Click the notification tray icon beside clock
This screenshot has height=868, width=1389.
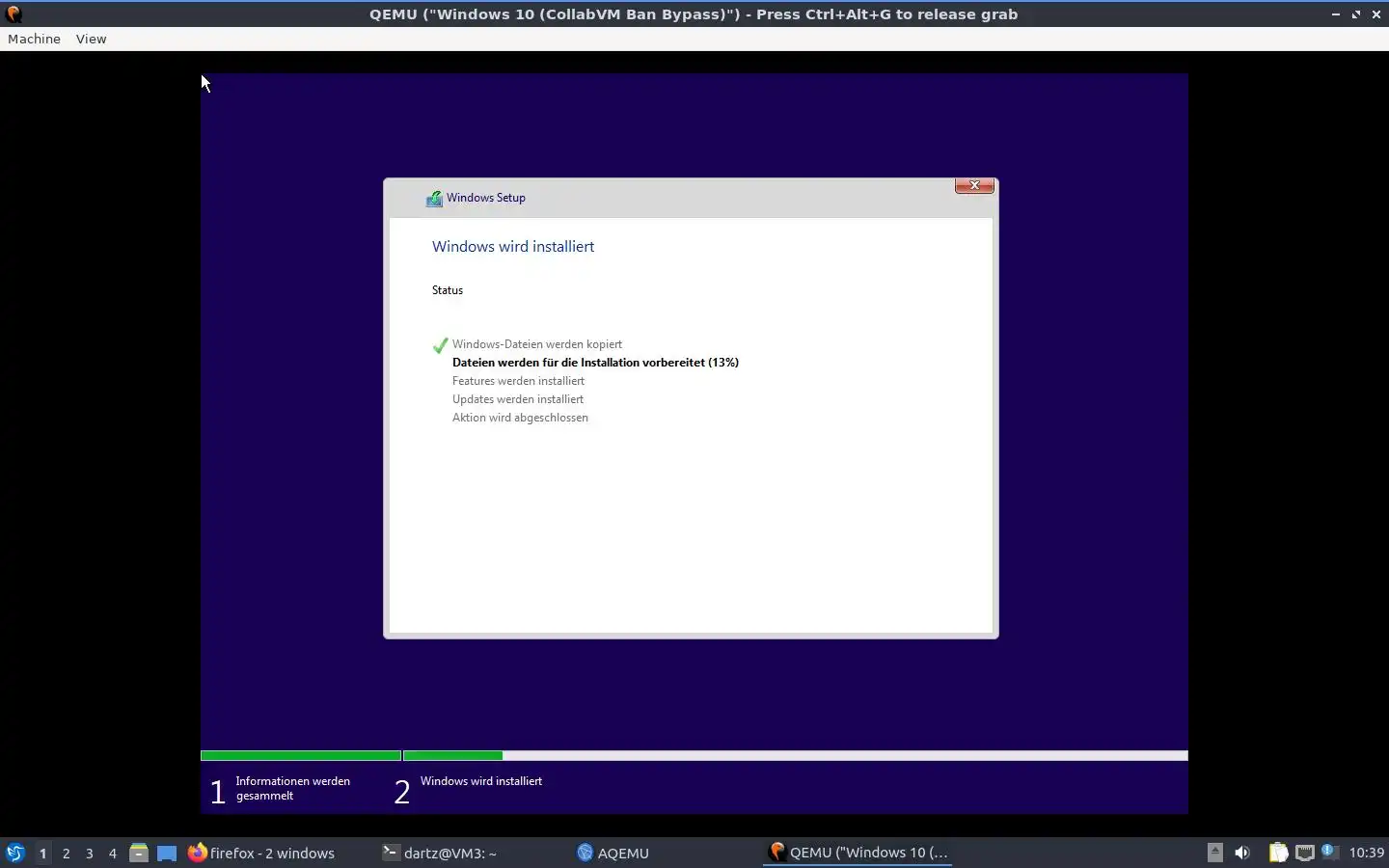(1329, 852)
